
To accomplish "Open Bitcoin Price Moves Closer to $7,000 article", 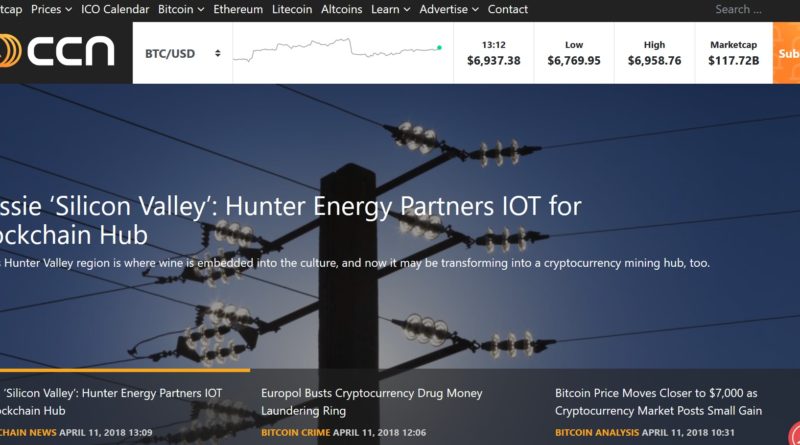I will (x=658, y=402).
